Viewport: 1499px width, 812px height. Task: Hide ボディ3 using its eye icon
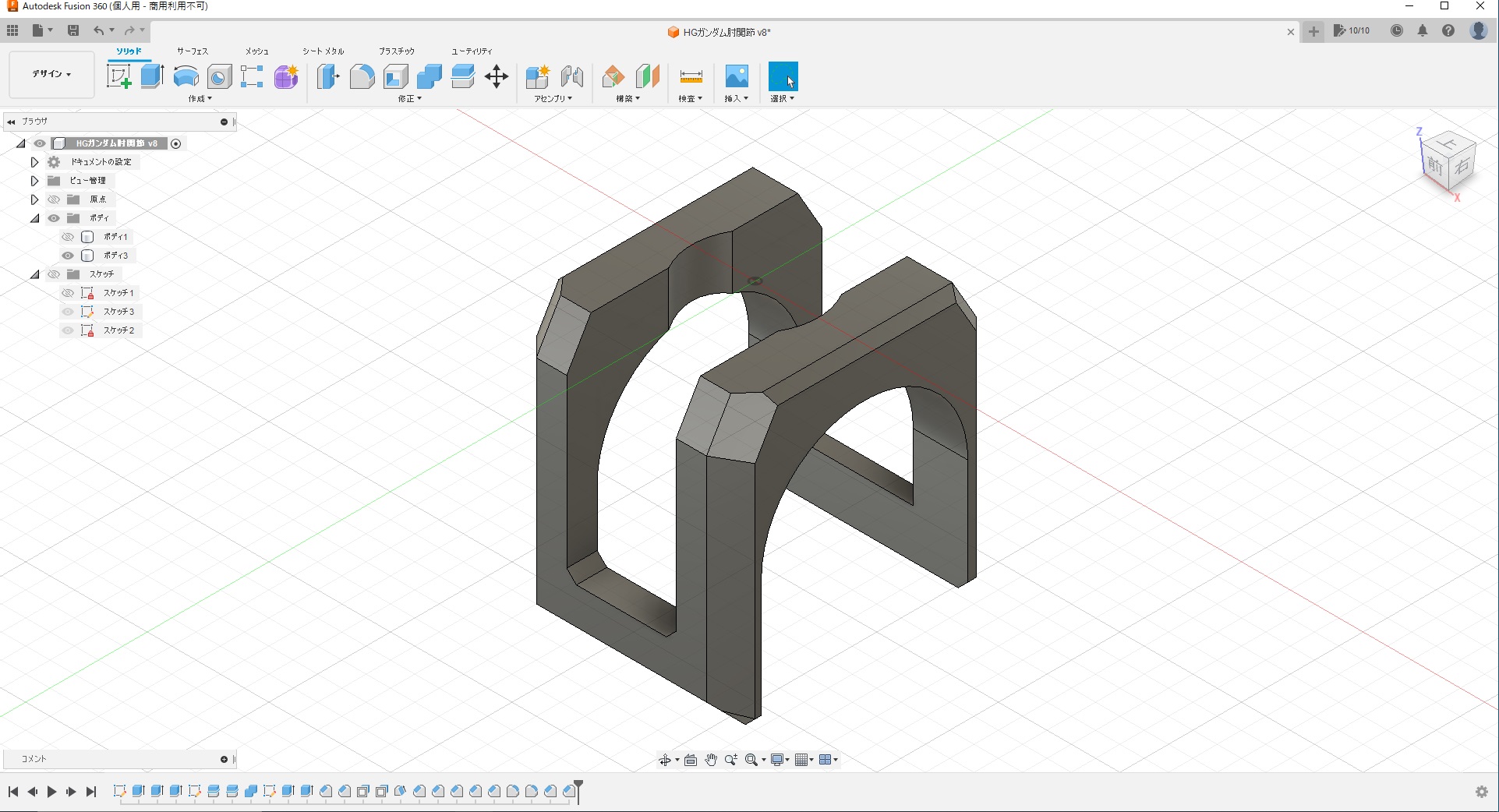point(68,256)
